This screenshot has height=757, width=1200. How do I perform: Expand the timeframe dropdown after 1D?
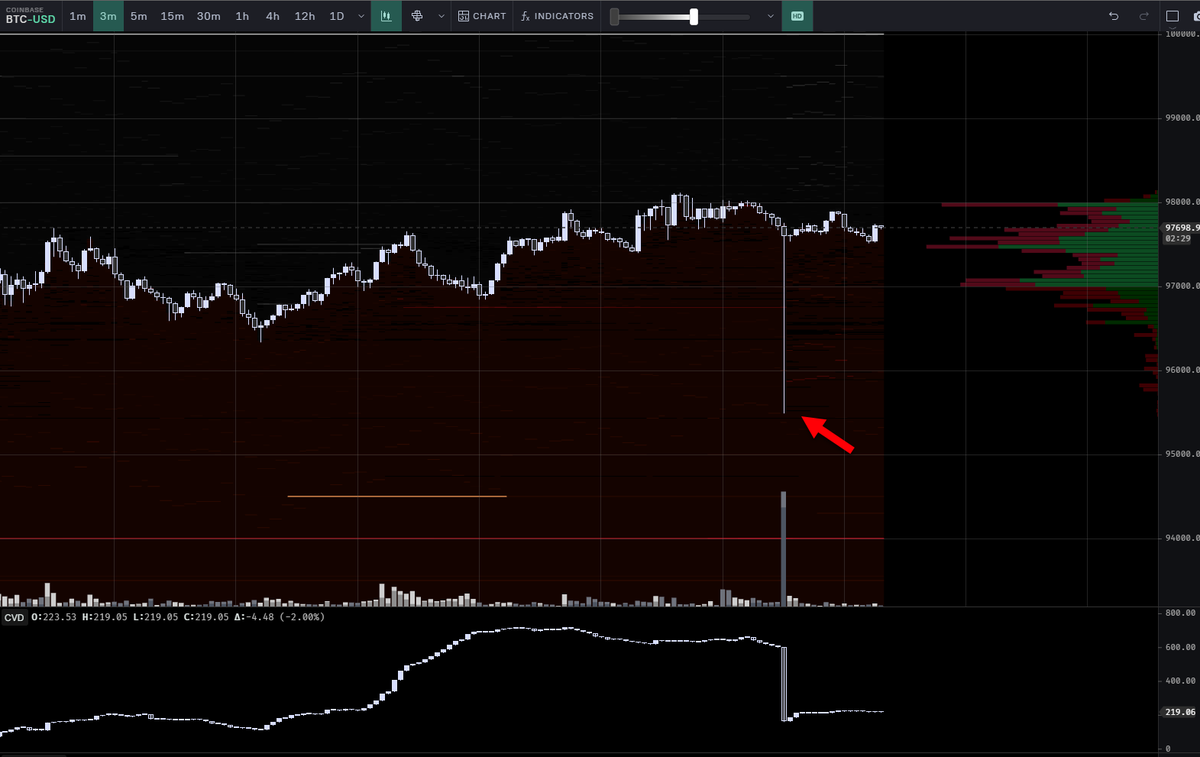[x=359, y=16]
